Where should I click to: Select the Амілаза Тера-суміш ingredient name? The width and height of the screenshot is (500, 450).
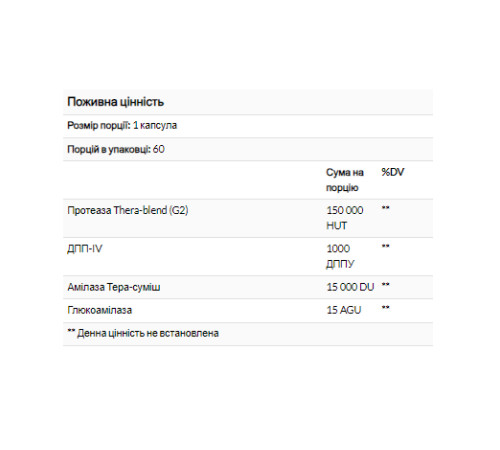coord(114,287)
